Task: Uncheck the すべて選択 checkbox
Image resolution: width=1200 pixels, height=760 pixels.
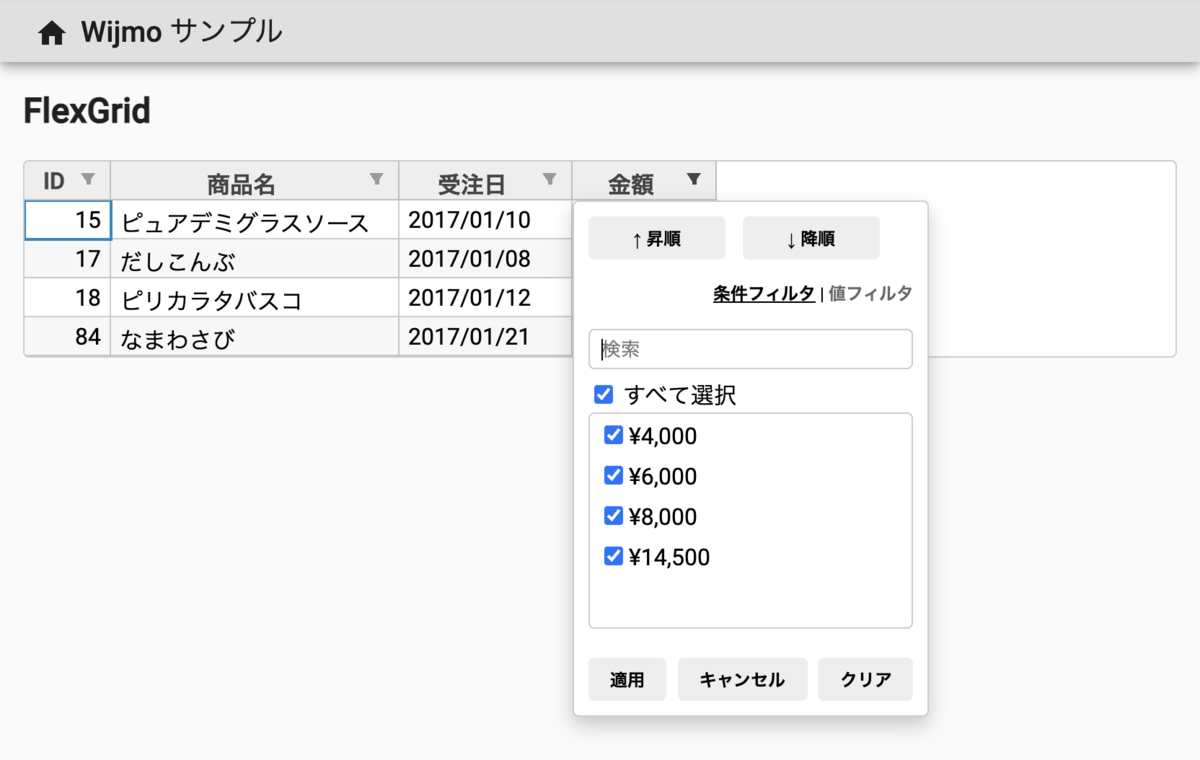Action: coord(603,394)
